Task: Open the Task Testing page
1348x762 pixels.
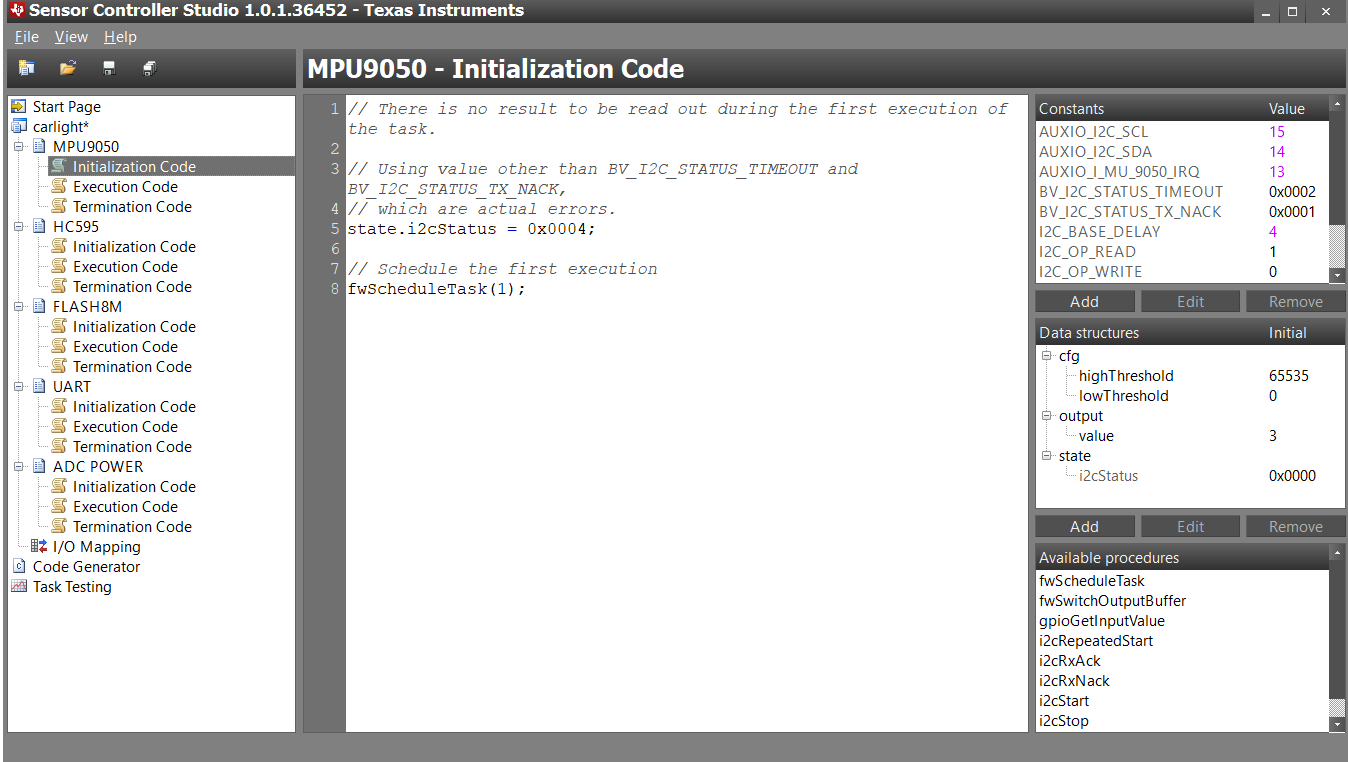Action: click(72, 587)
